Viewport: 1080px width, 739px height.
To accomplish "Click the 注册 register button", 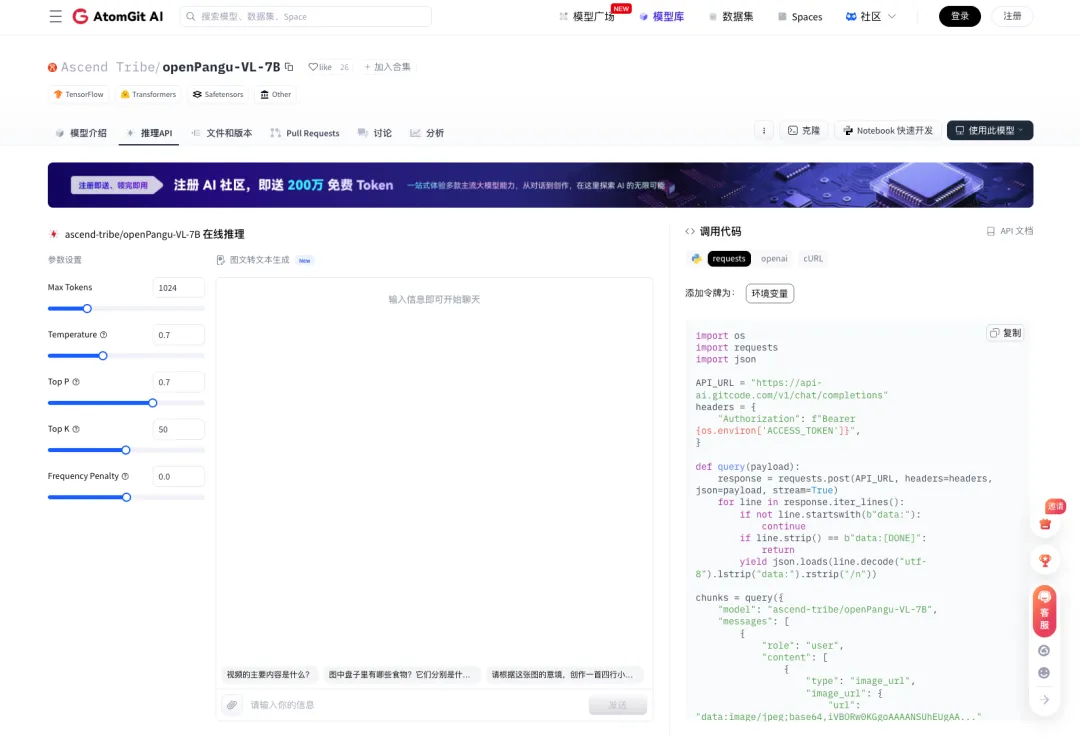I will (1012, 17).
